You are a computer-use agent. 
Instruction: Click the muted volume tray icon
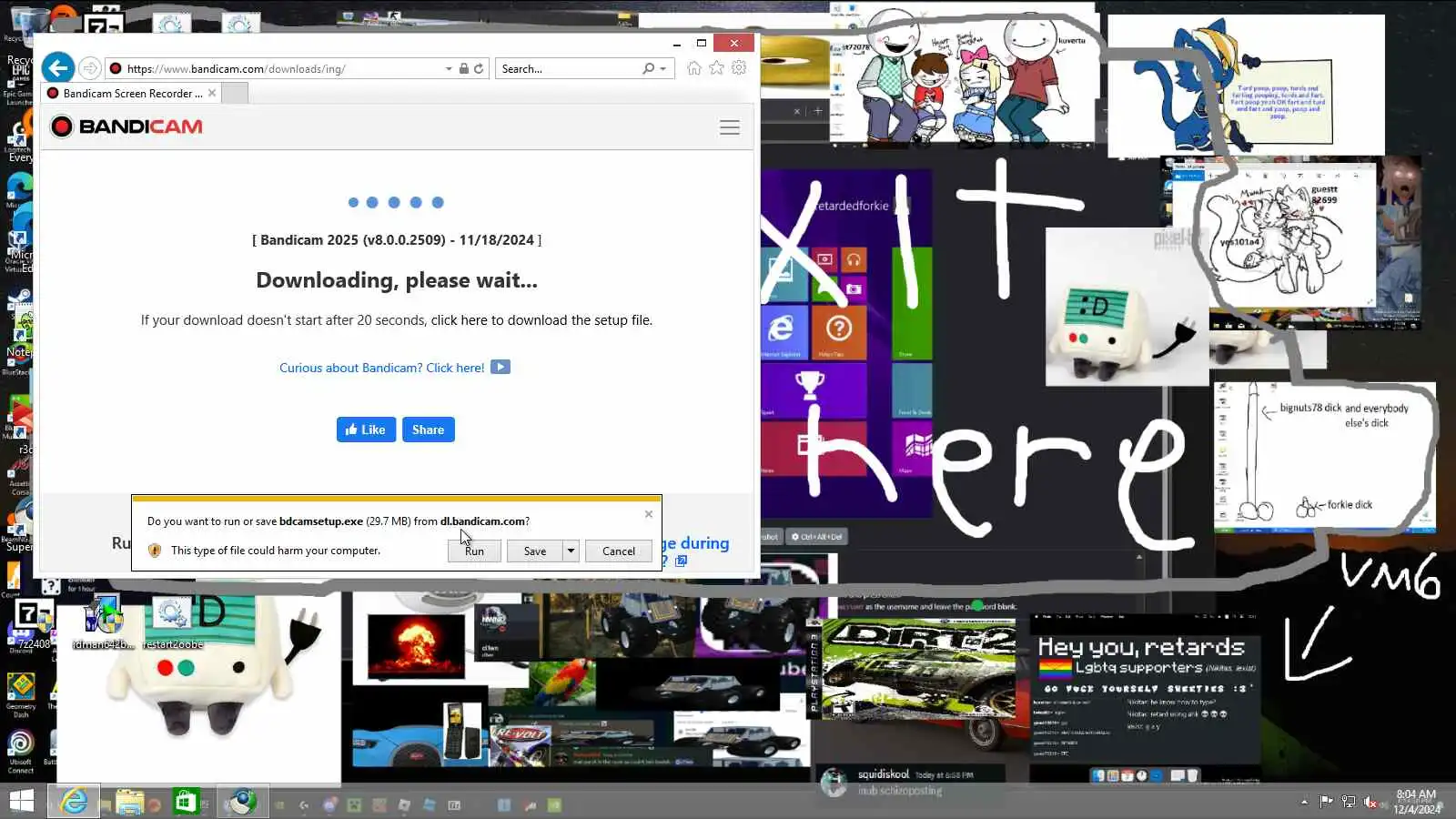(x=1370, y=802)
